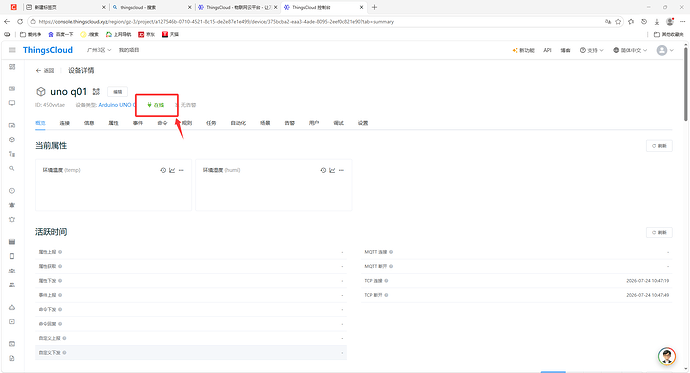
Task: Open the user avatar account menu
Action: pyautogui.click(x=665, y=50)
